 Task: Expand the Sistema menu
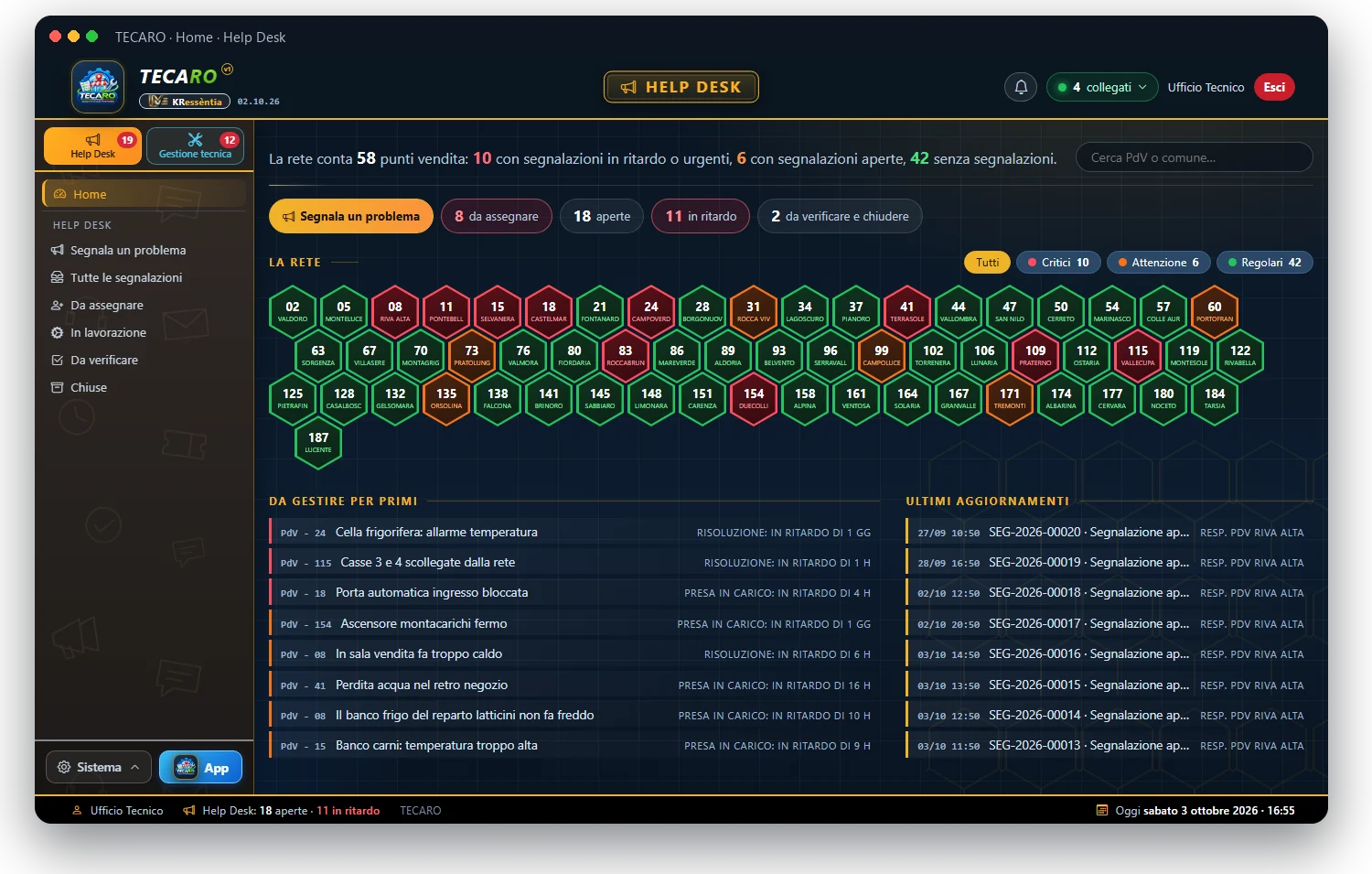(99, 767)
